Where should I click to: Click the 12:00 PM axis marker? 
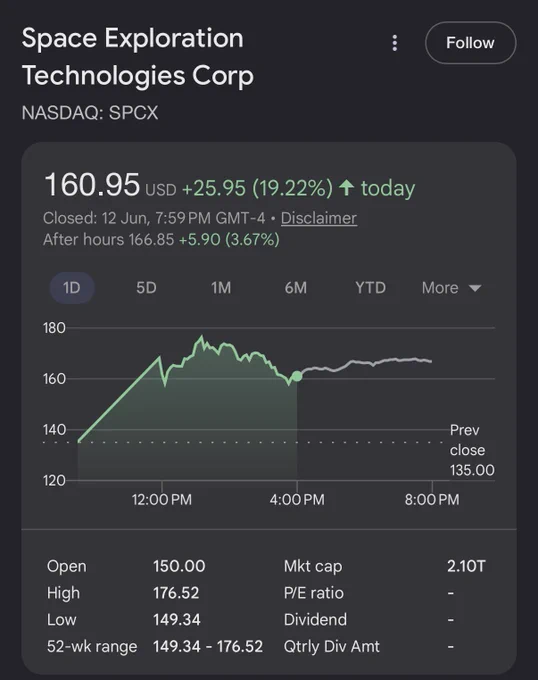point(162,499)
